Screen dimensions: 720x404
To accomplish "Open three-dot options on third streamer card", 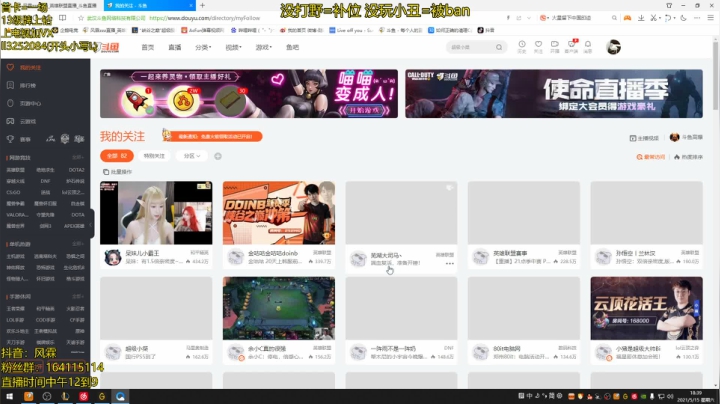I will coord(450,264).
